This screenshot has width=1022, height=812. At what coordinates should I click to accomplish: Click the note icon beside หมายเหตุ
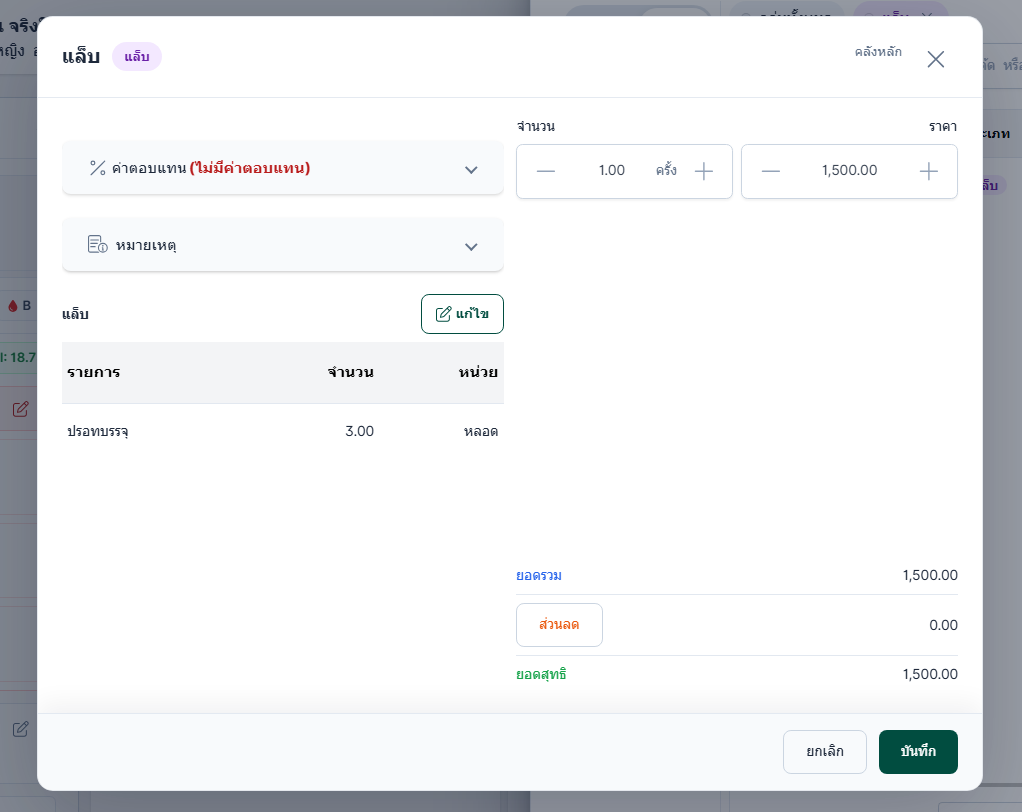[x=98, y=244]
